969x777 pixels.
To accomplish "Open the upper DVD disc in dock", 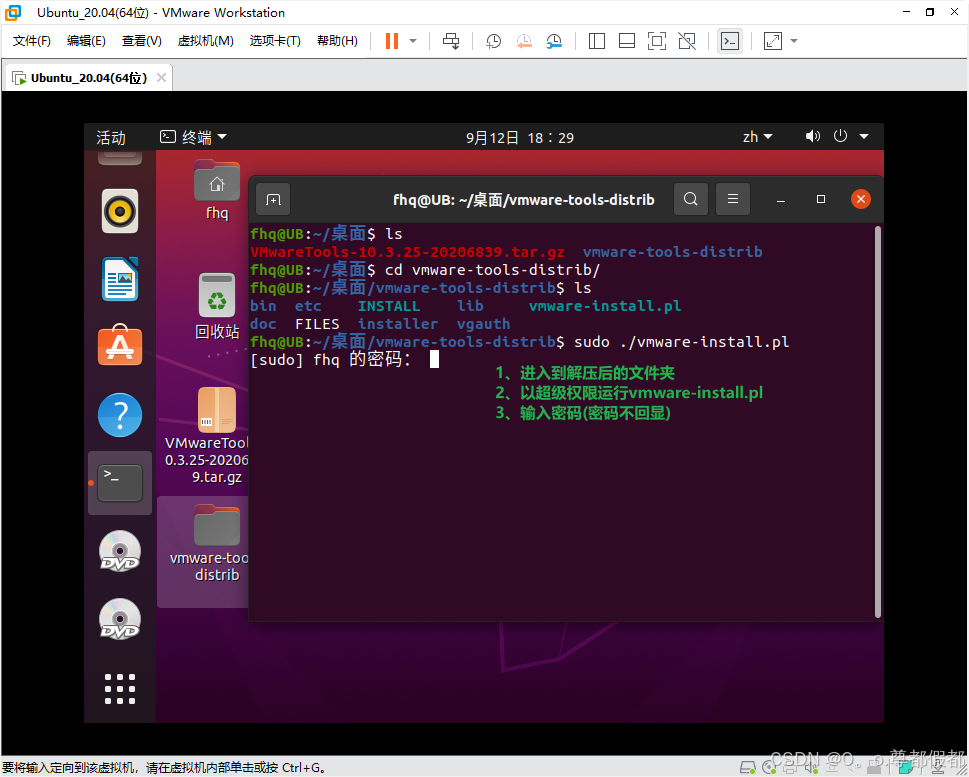I will point(120,551).
